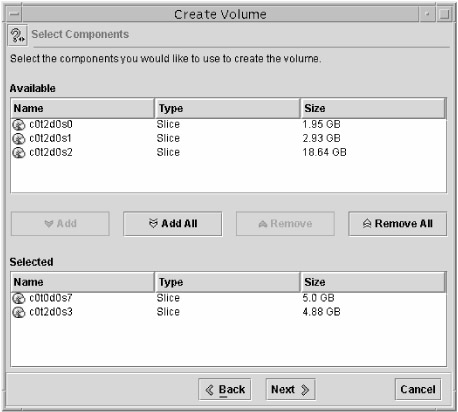Open the window menu in title bar

click(14, 14)
